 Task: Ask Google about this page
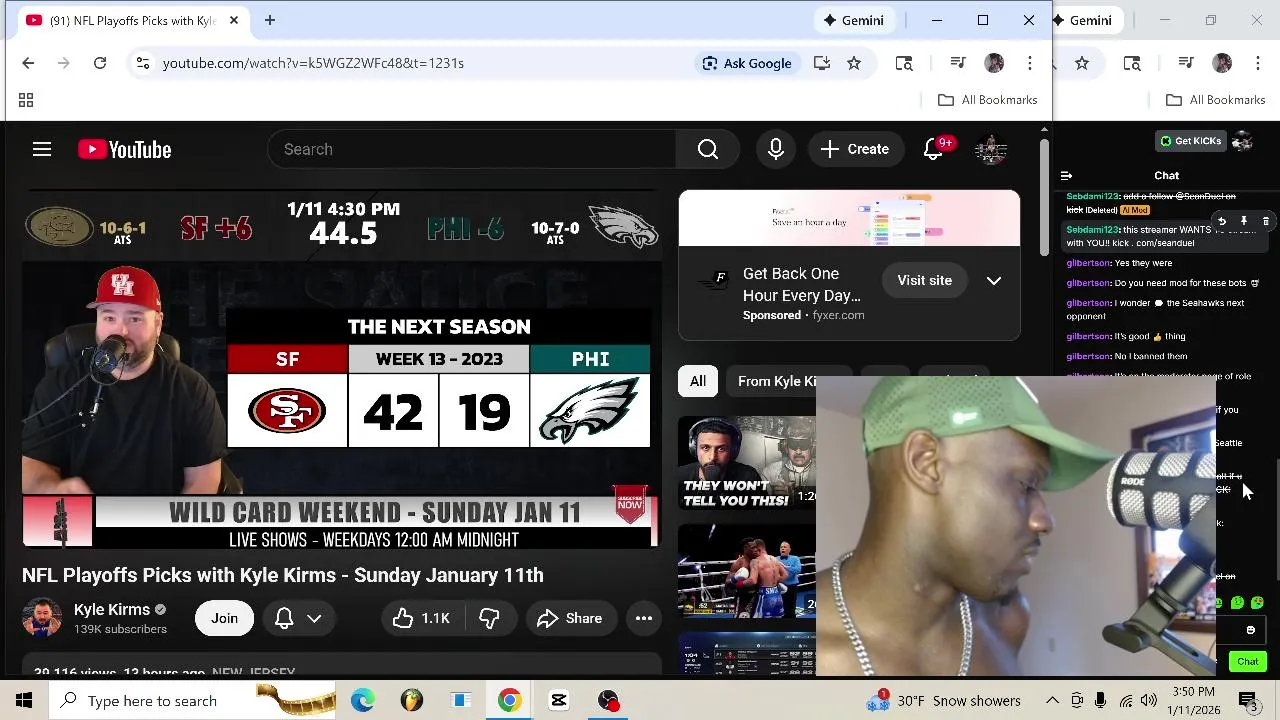[x=747, y=63]
